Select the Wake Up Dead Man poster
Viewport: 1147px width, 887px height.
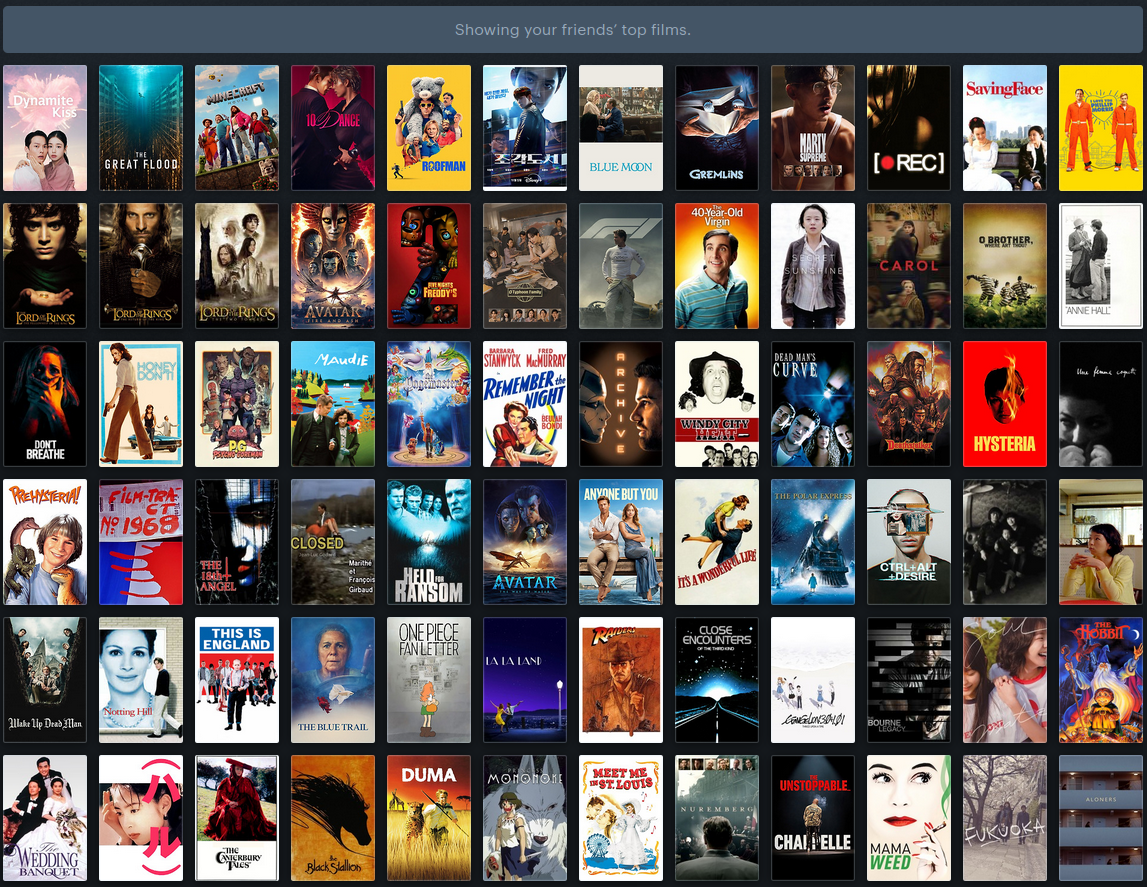point(45,680)
